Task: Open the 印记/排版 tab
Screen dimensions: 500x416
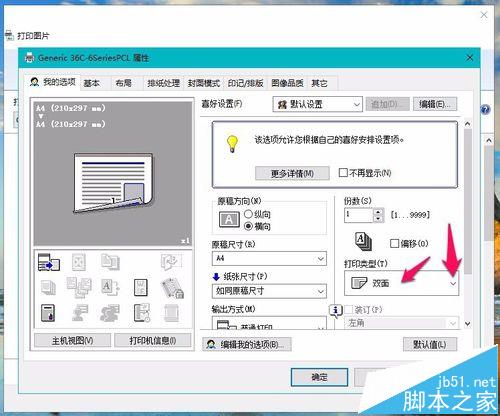Action: (245, 83)
